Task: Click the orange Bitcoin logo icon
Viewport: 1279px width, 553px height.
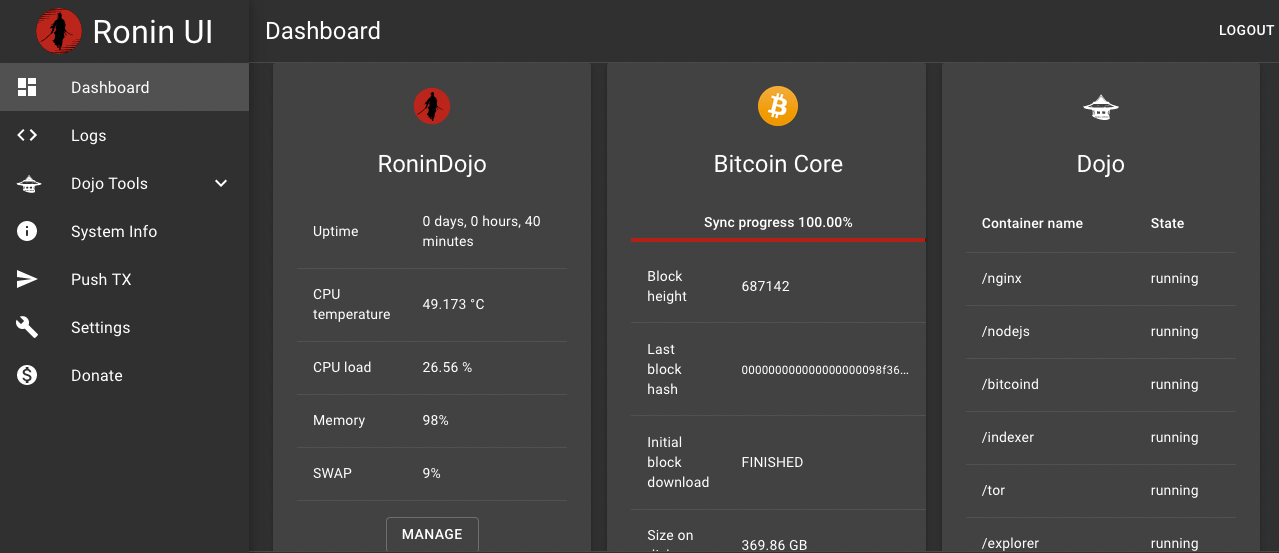Action: pyautogui.click(x=778, y=106)
